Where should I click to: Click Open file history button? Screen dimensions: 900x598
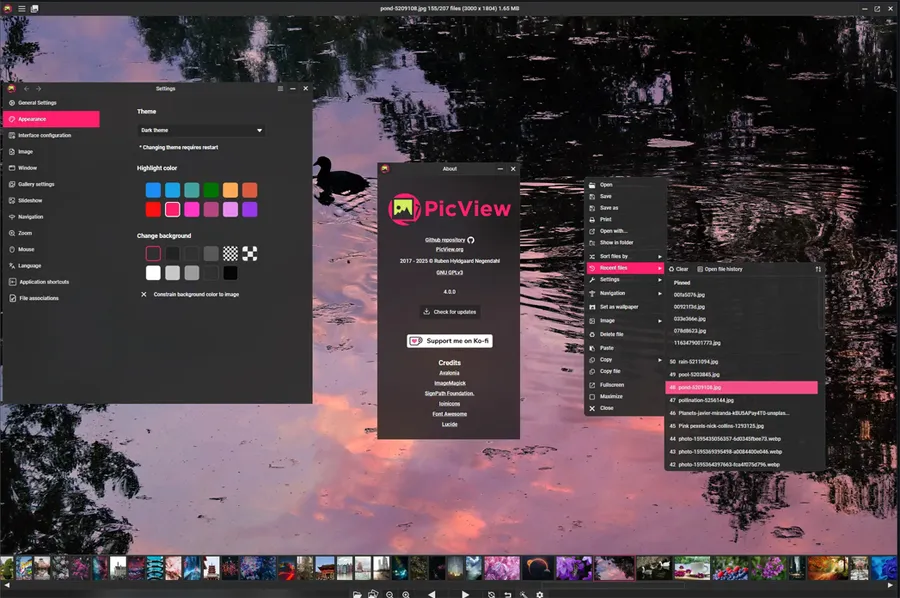point(720,269)
